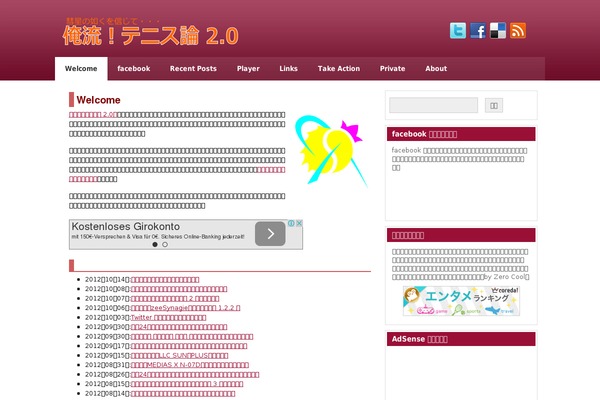Open the Recent Posts tab
The width and height of the screenshot is (600, 400).
click(x=193, y=69)
